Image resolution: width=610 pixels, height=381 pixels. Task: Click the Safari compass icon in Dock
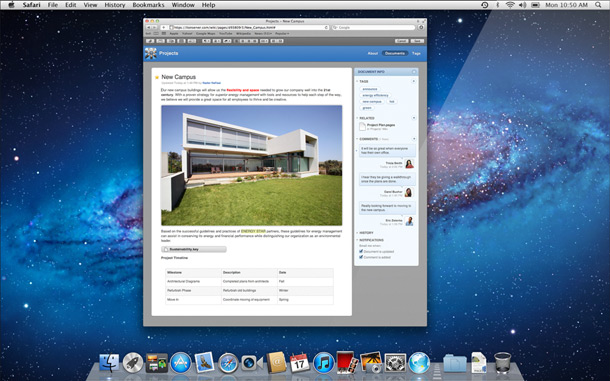[228, 363]
